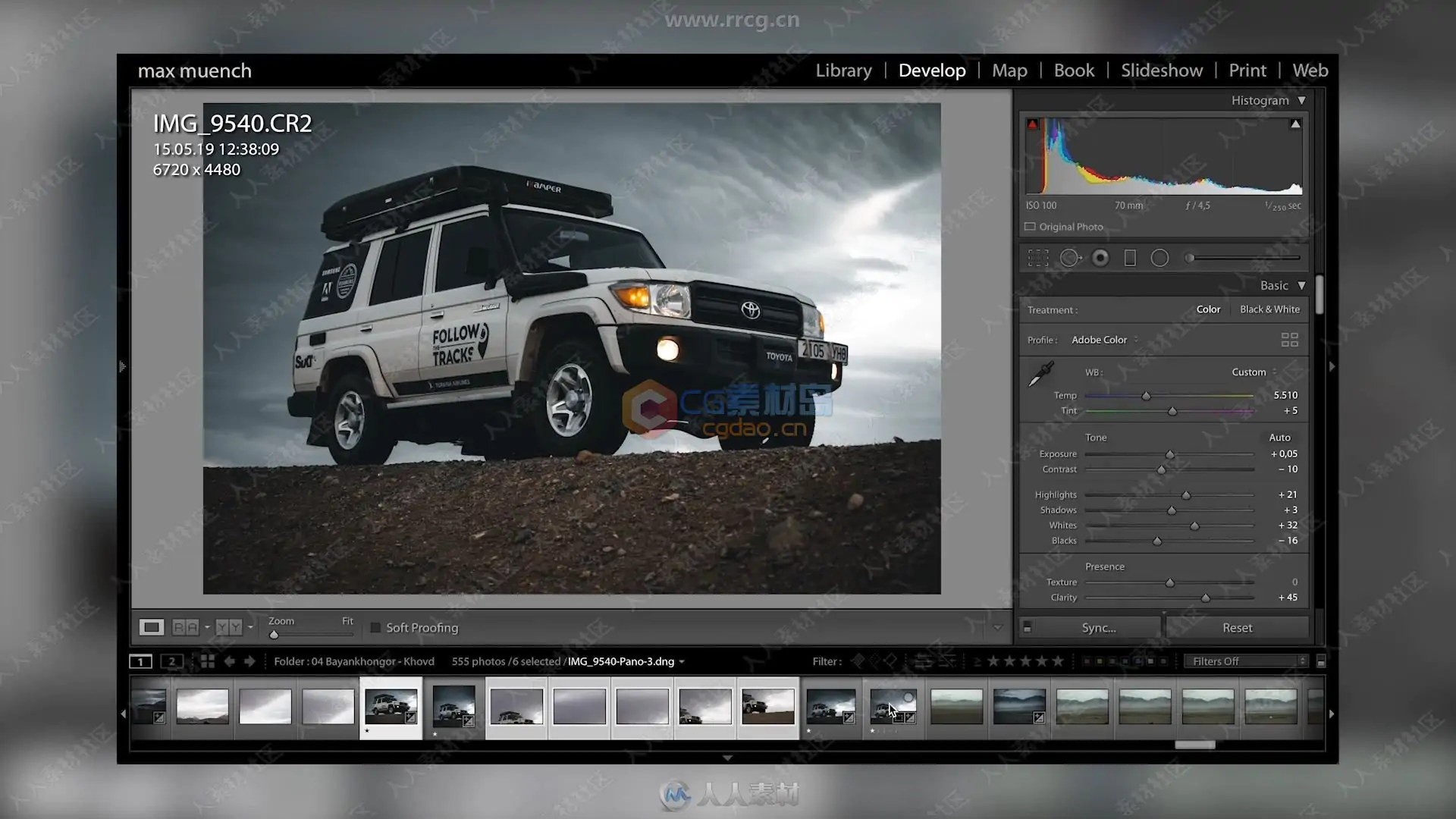1456x819 pixels.
Task: Filter by rejected photos
Action: click(x=891, y=661)
